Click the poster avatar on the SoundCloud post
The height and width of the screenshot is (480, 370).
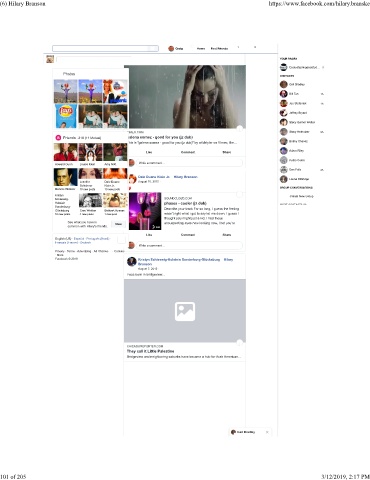(132, 179)
